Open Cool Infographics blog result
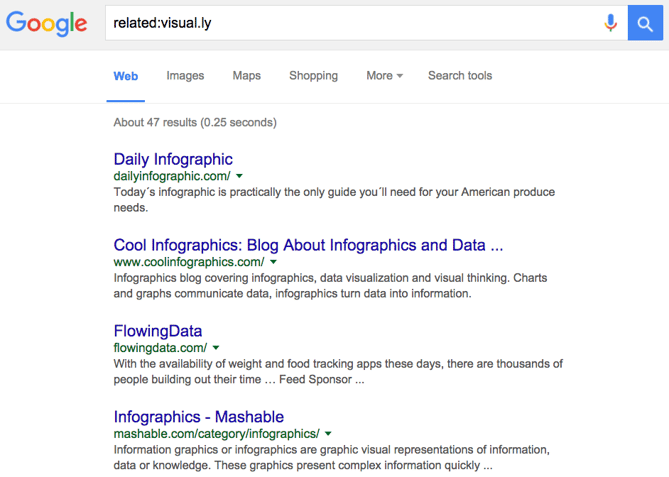669x477 pixels. click(x=308, y=245)
